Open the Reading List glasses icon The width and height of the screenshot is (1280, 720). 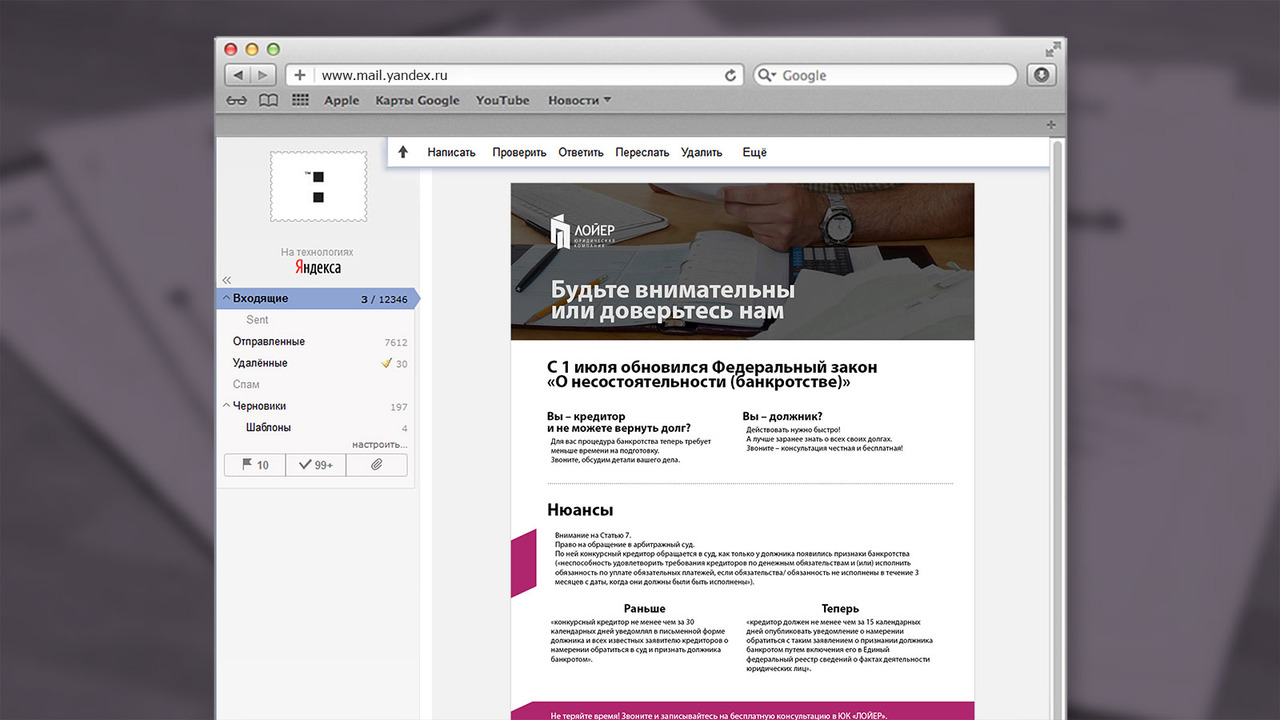tap(237, 100)
